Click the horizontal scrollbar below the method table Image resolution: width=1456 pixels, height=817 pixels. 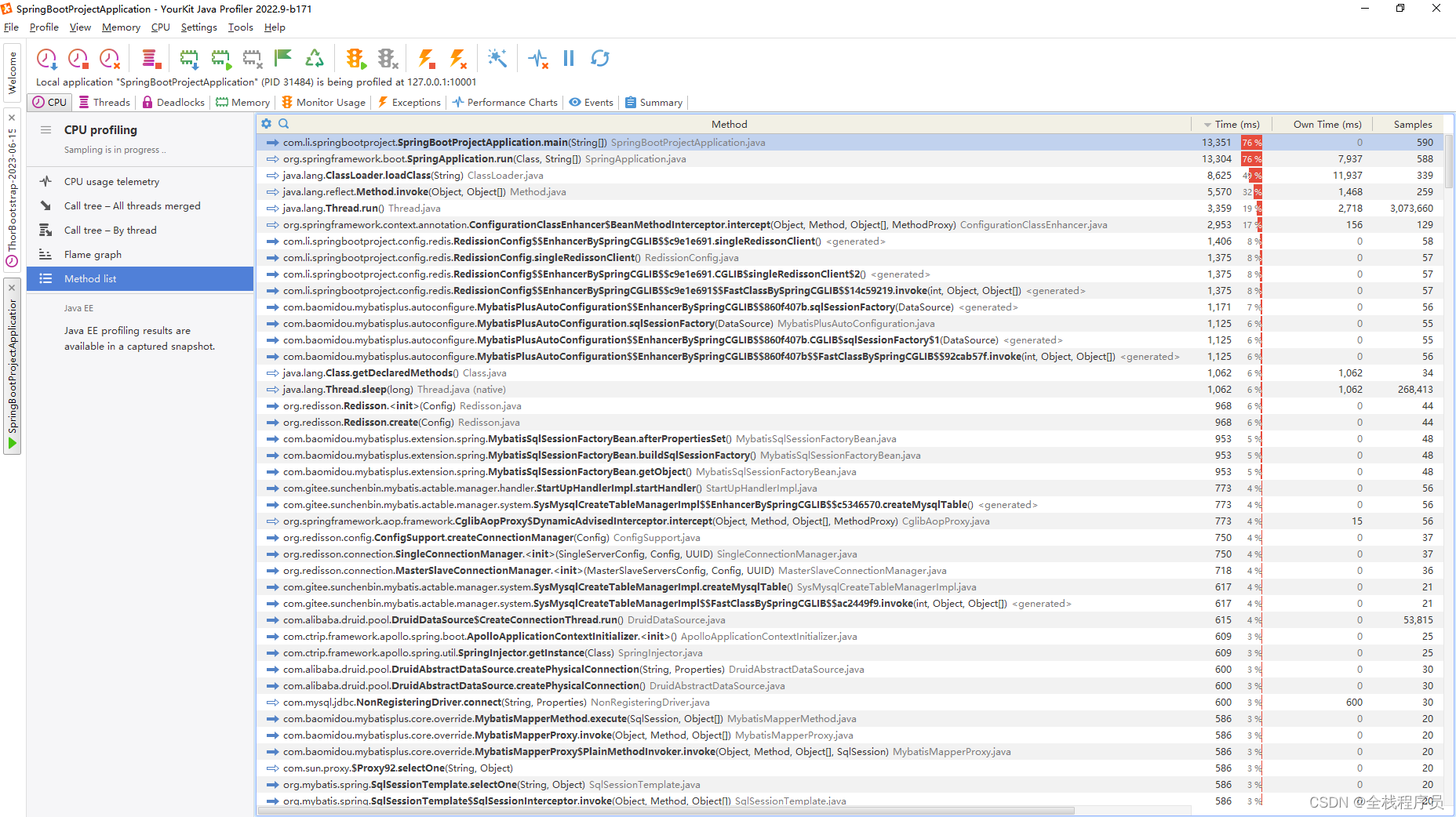[x=665, y=811]
